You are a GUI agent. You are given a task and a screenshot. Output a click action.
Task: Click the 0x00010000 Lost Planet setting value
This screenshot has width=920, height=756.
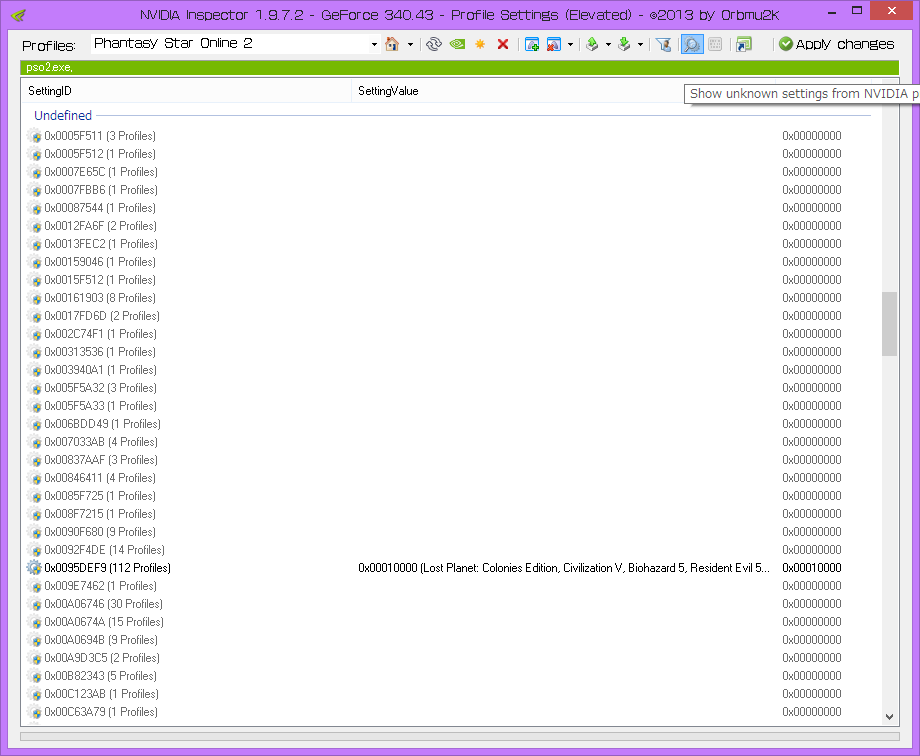click(563, 568)
